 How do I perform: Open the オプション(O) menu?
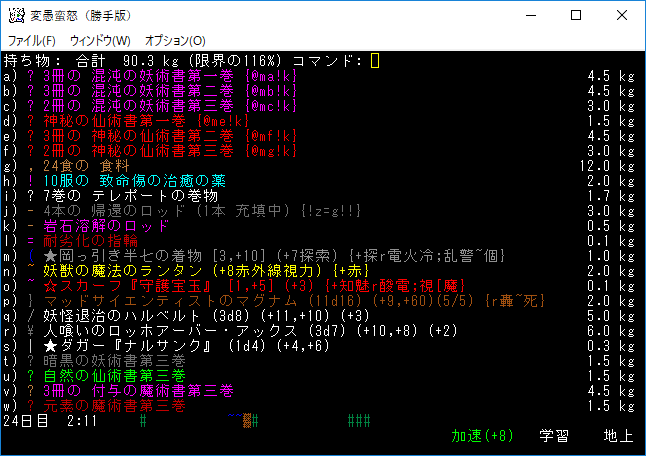(175, 40)
